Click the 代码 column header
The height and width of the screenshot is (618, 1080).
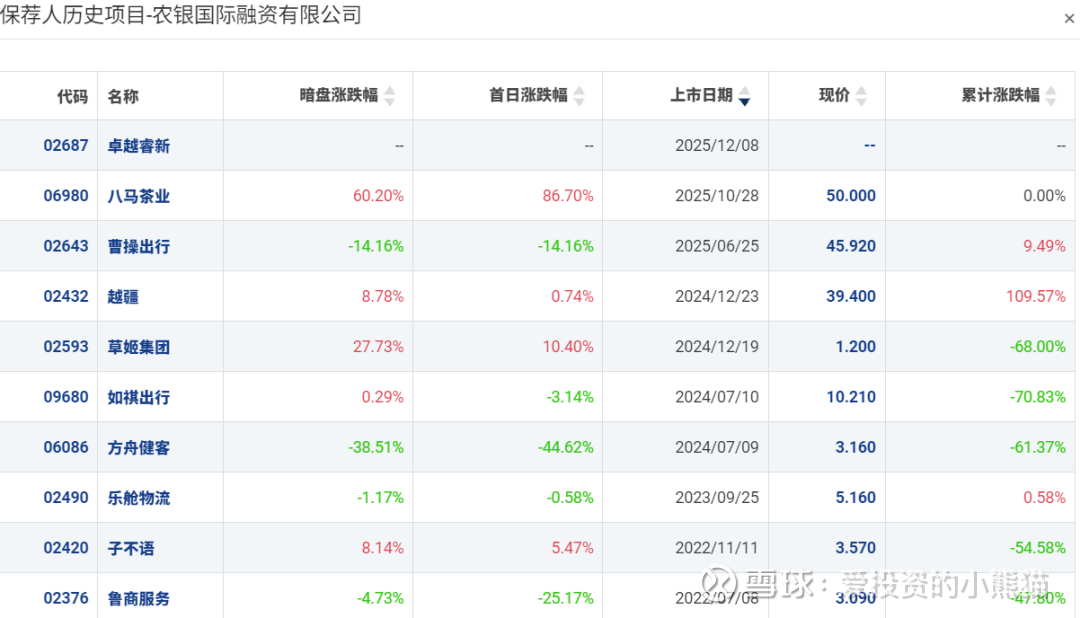(72, 96)
